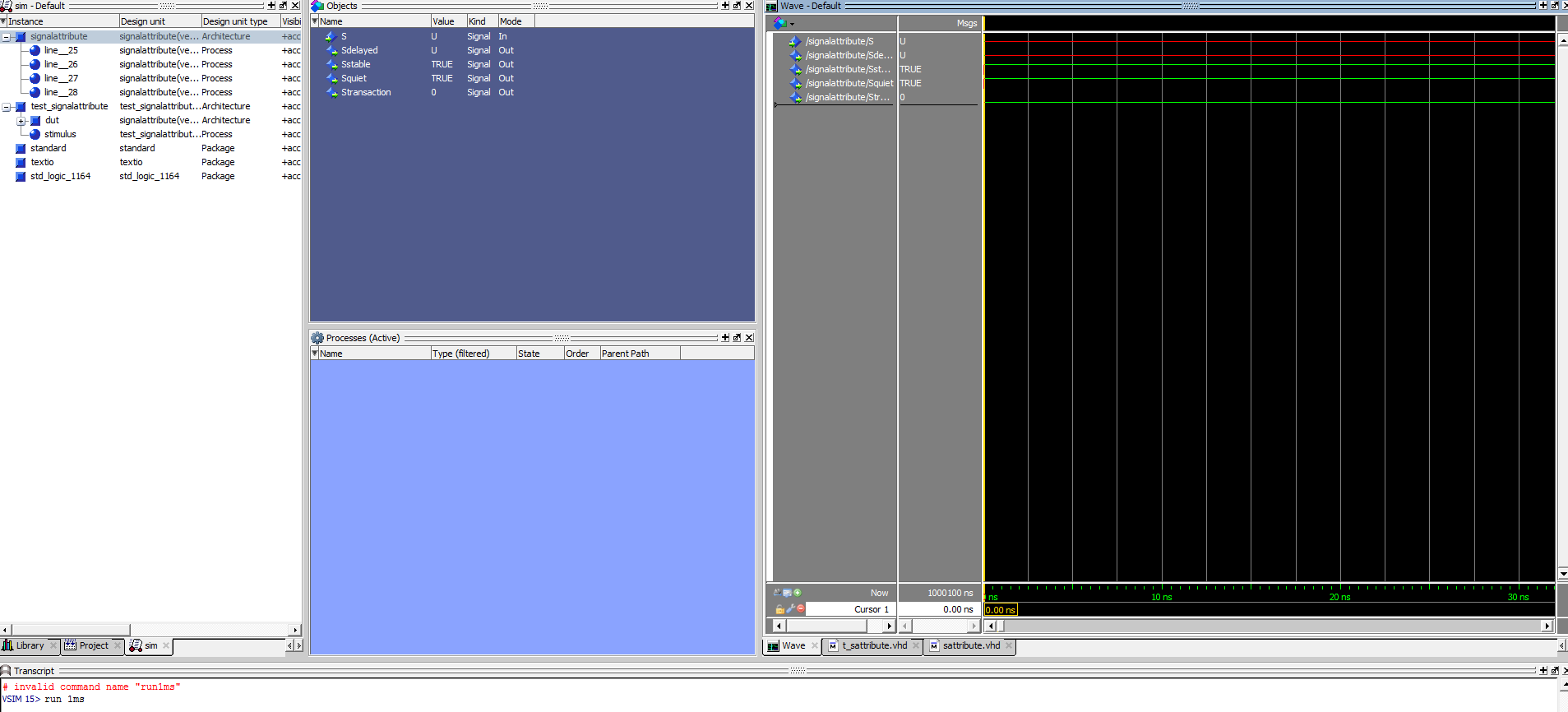This screenshot has width=1568, height=712.
Task: Collapse the test_signalattribute tree node
Action: coord(7,107)
